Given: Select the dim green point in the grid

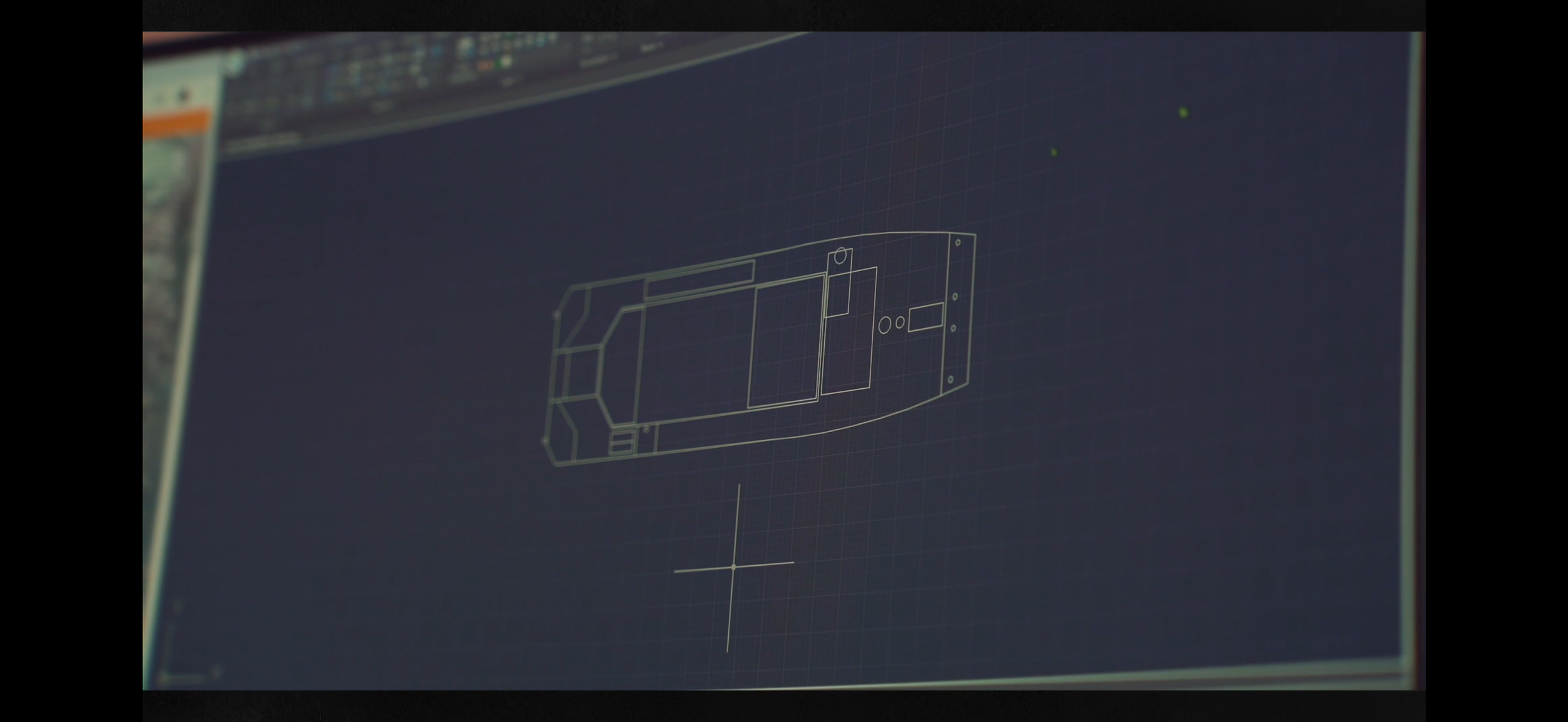Looking at the screenshot, I should (1054, 152).
